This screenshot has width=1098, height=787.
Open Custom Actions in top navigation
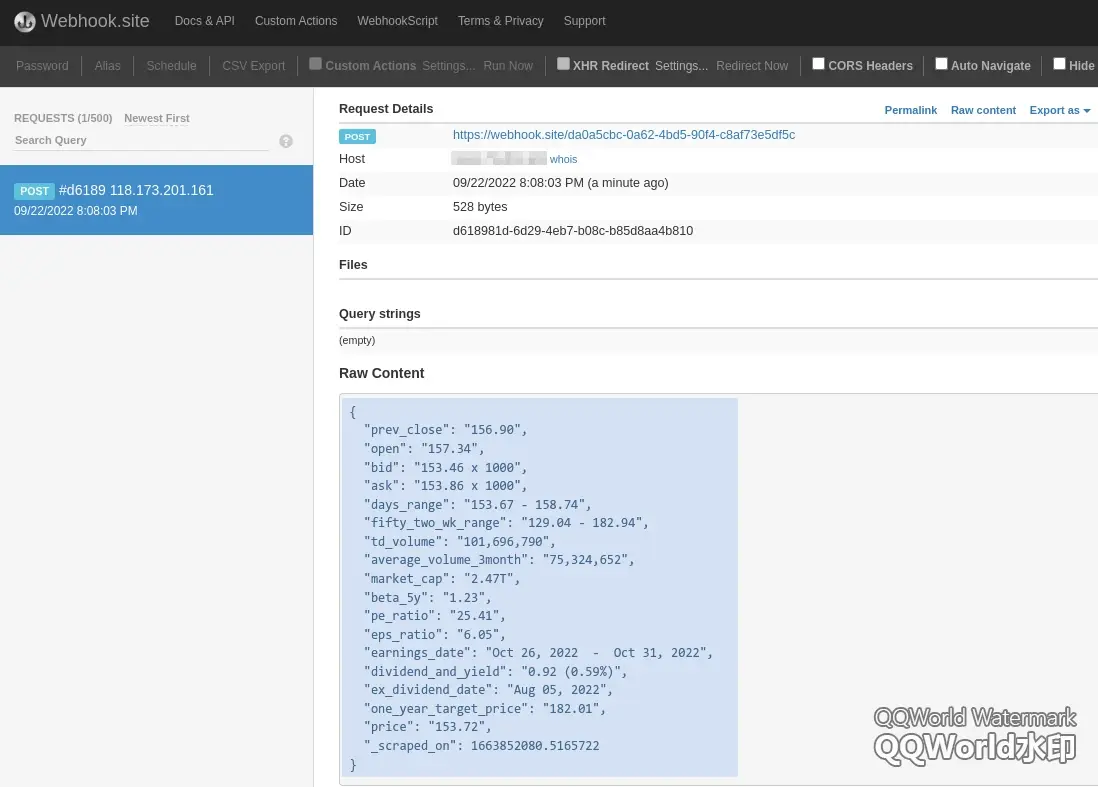tap(296, 21)
